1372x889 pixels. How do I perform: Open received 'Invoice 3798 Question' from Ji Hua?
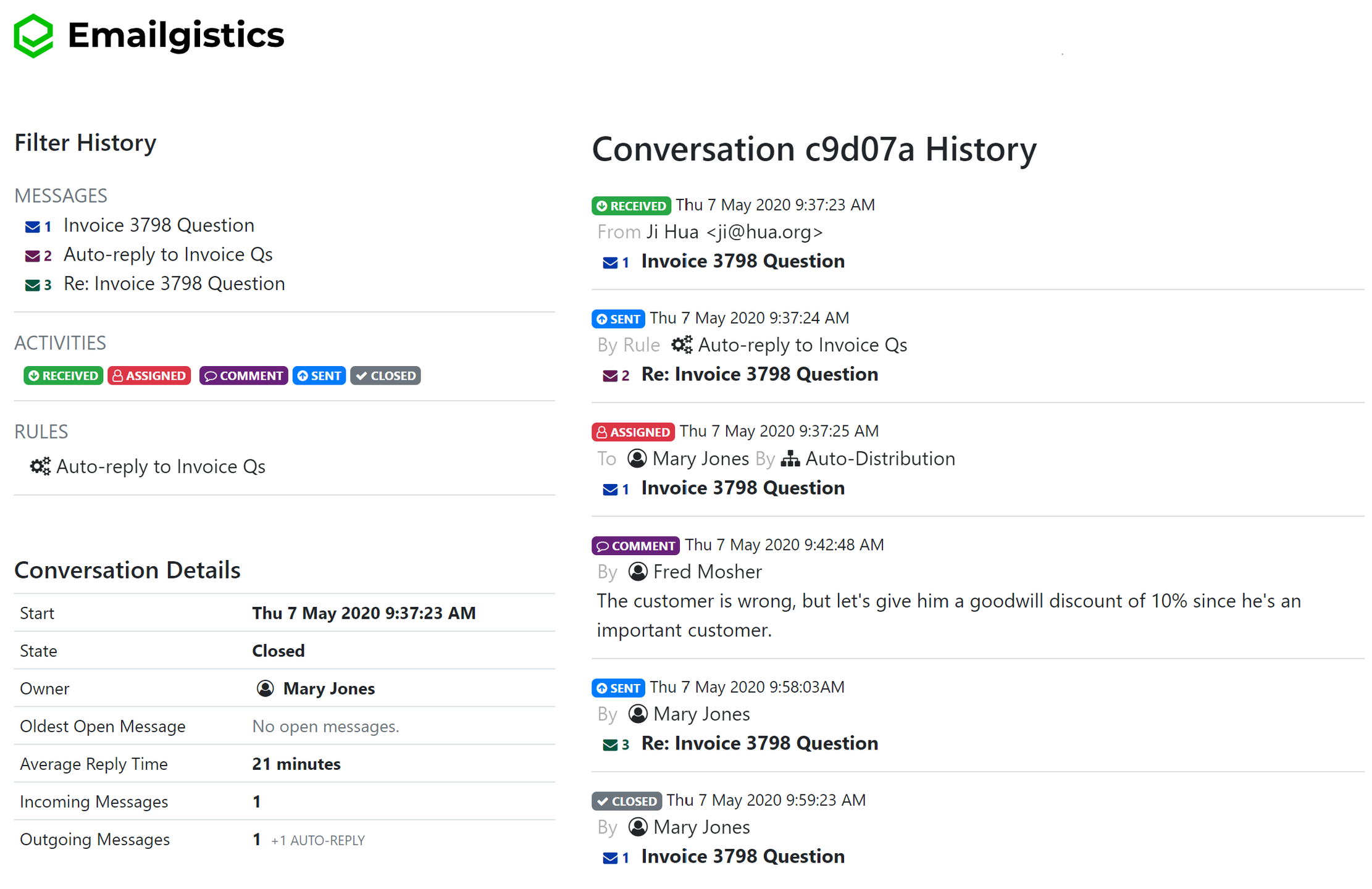tap(742, 261)
